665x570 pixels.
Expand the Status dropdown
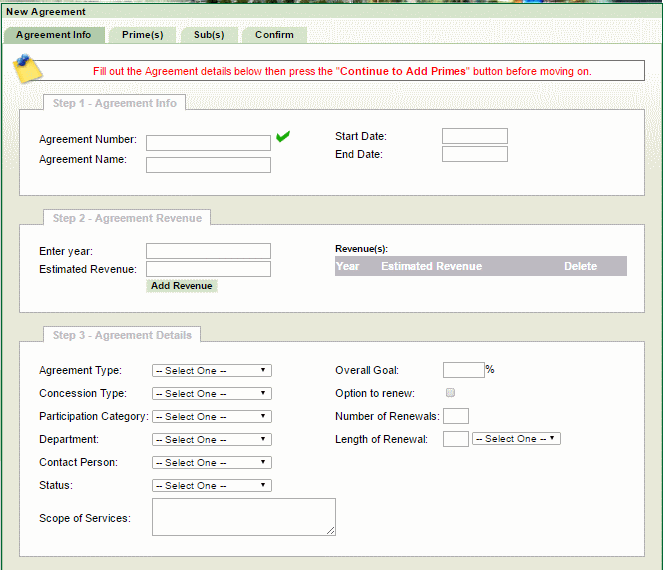click(x=211, y=486)
